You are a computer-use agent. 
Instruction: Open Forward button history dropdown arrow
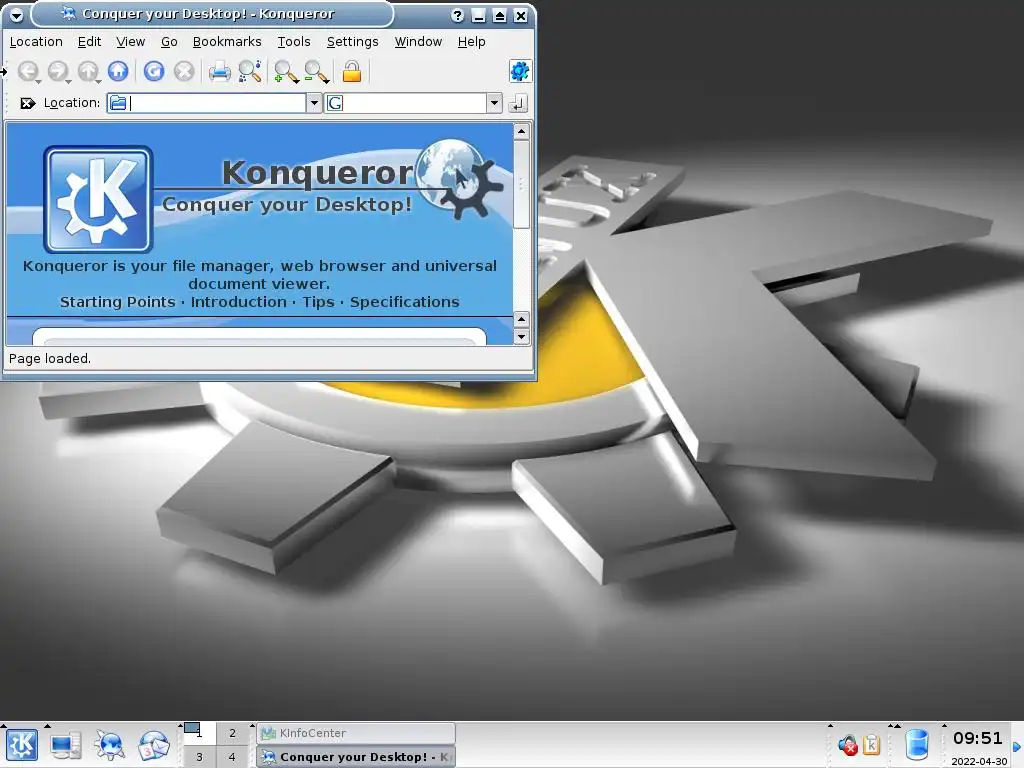[69, 82]
